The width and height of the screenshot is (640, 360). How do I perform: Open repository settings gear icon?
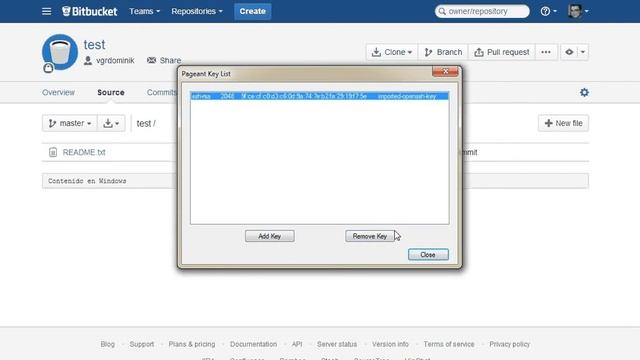584,93
